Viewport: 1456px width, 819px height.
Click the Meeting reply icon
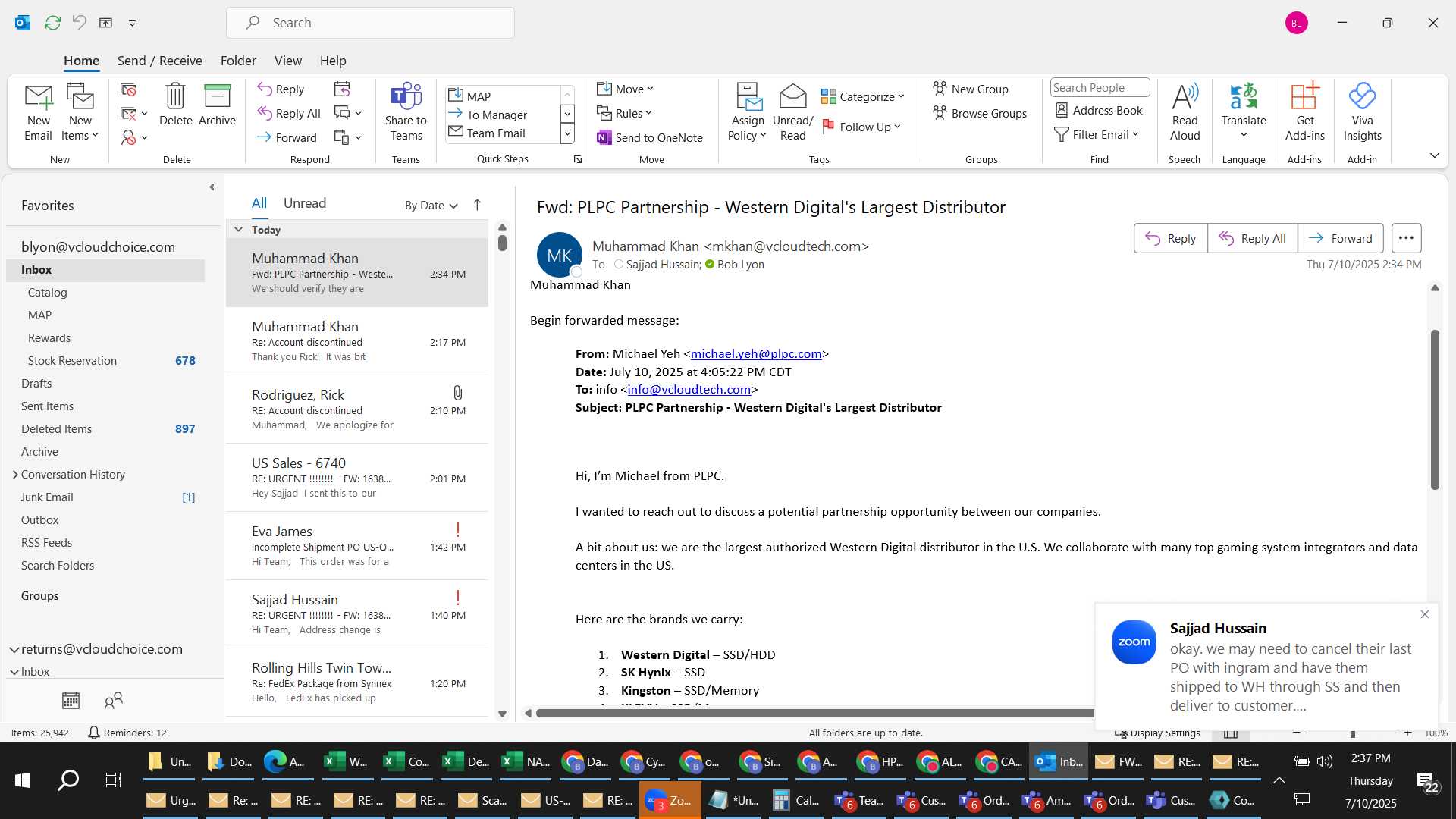pyautogui.click(x=342, y=89)
